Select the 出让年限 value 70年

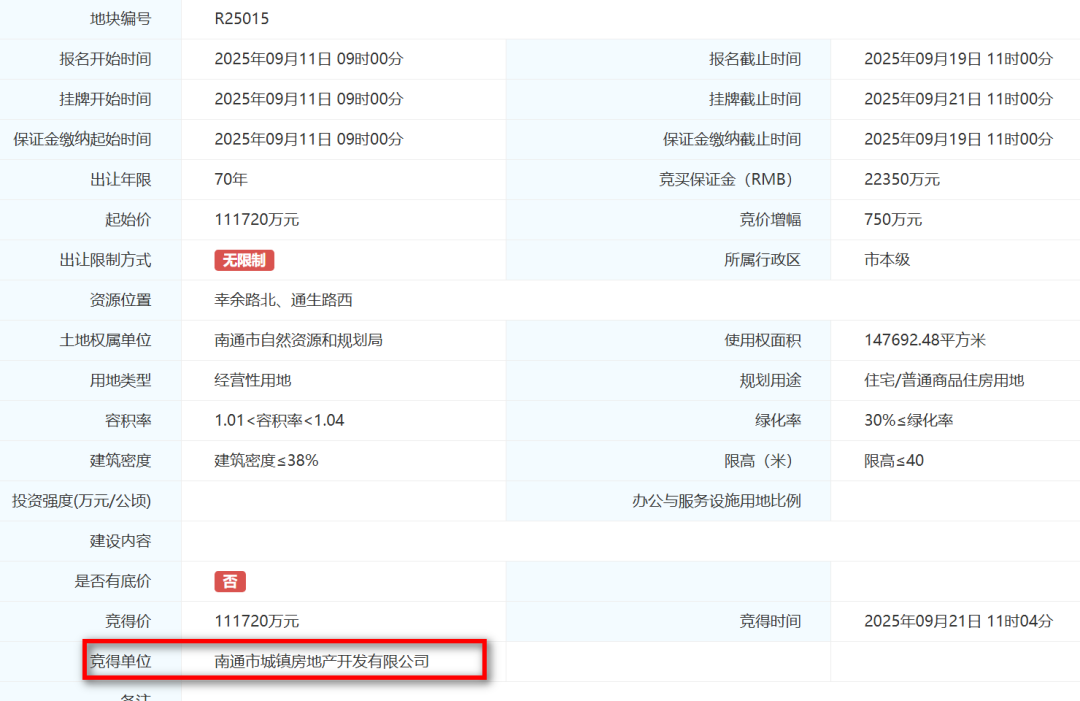tap(231, 179)
